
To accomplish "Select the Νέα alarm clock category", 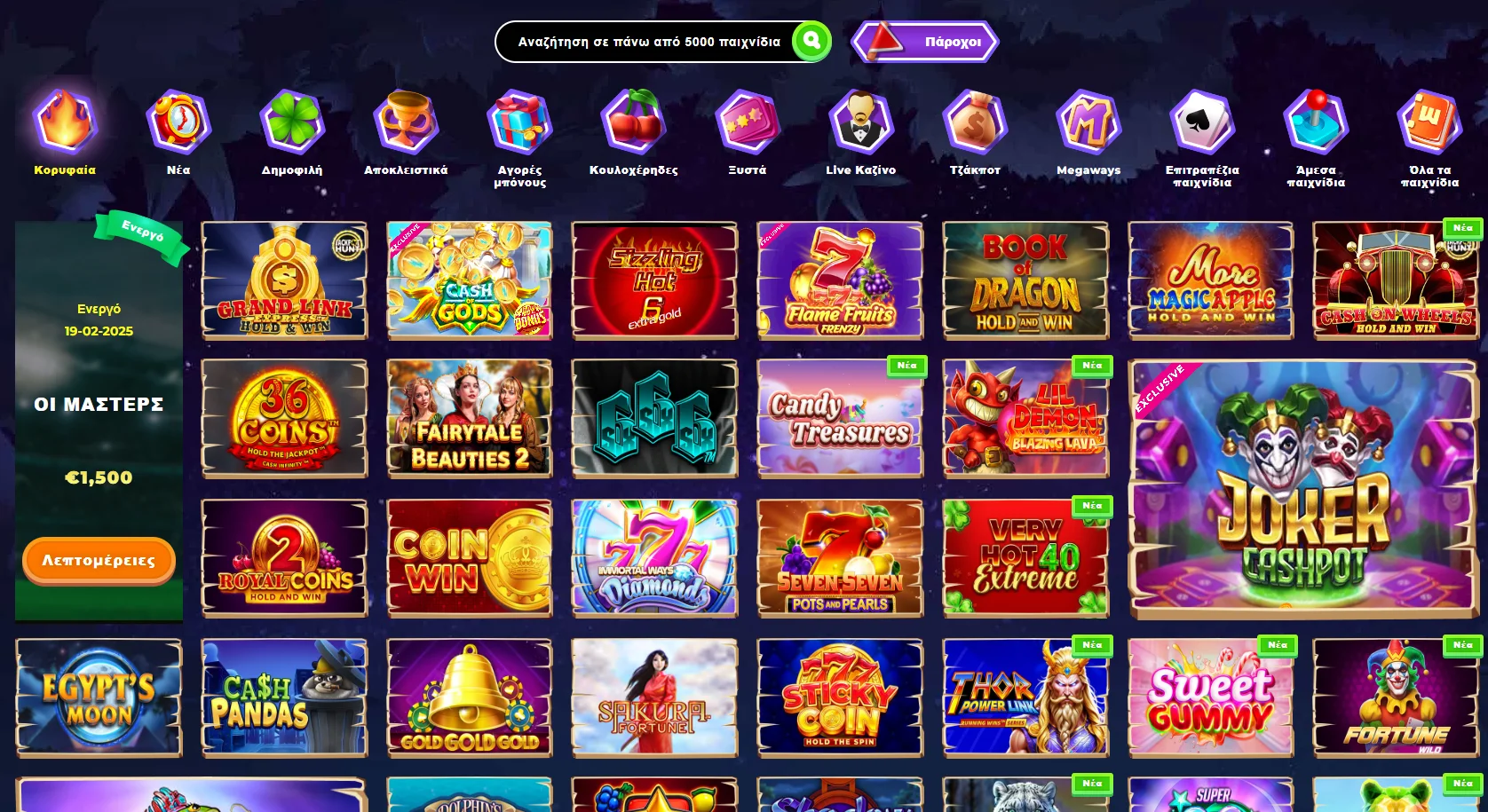I will [x=178, y=122].
